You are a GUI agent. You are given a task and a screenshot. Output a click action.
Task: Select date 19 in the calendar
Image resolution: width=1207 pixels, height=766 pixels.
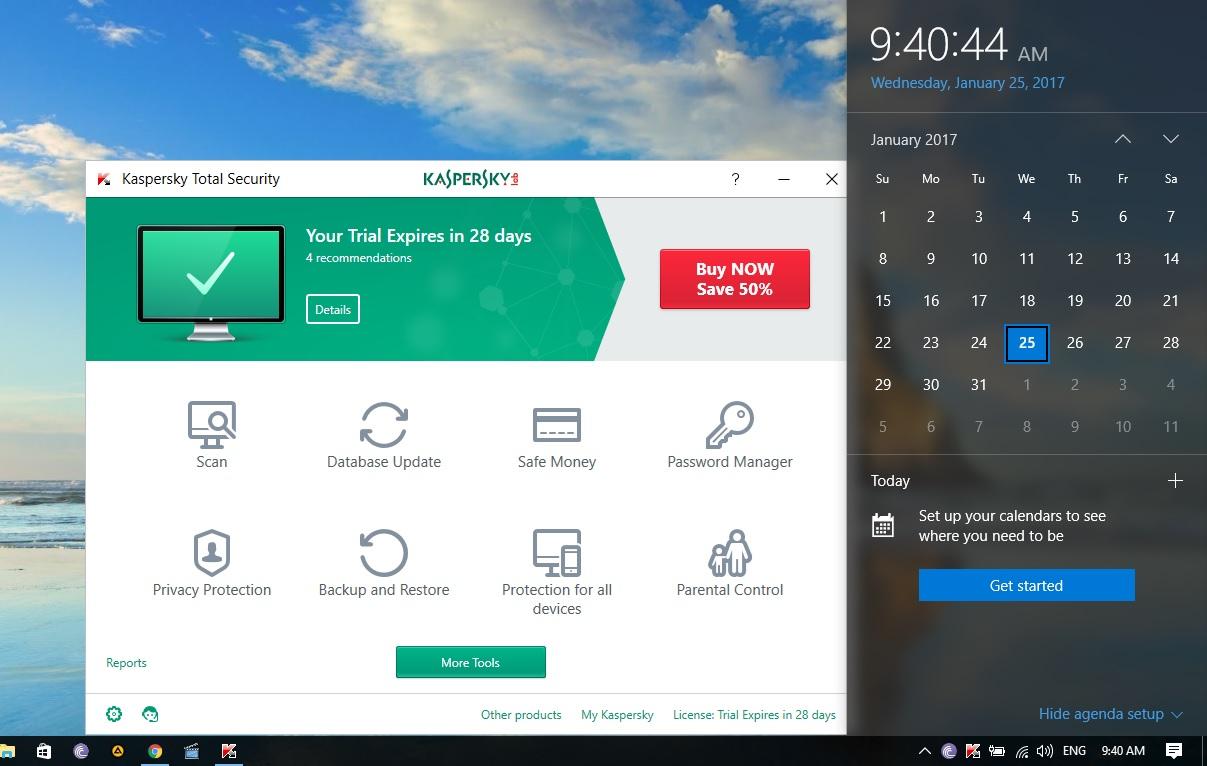tap(1075, 301)
